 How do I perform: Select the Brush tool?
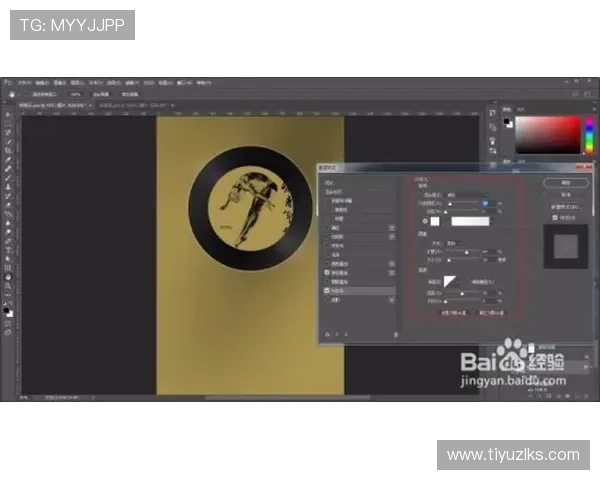8,178
